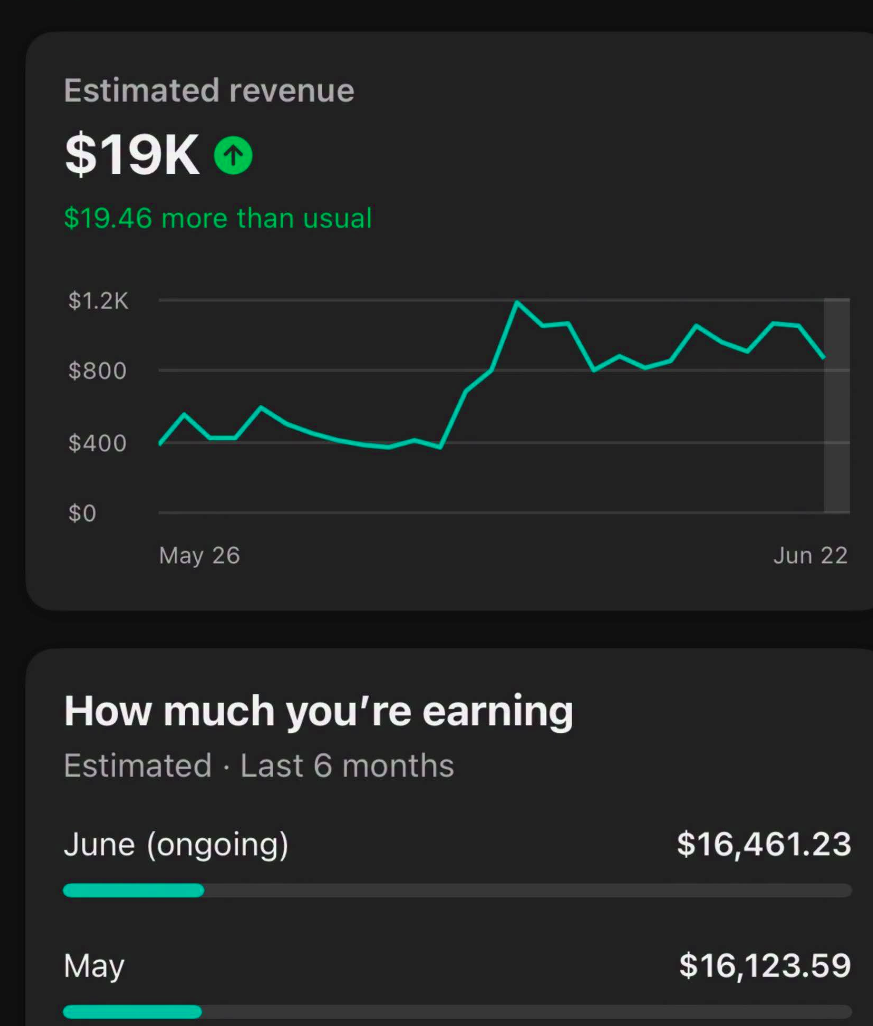Click the highlighted Jun 22 chart bar
The width and height of the screenshot is (873, 1026).
point(836,405)
